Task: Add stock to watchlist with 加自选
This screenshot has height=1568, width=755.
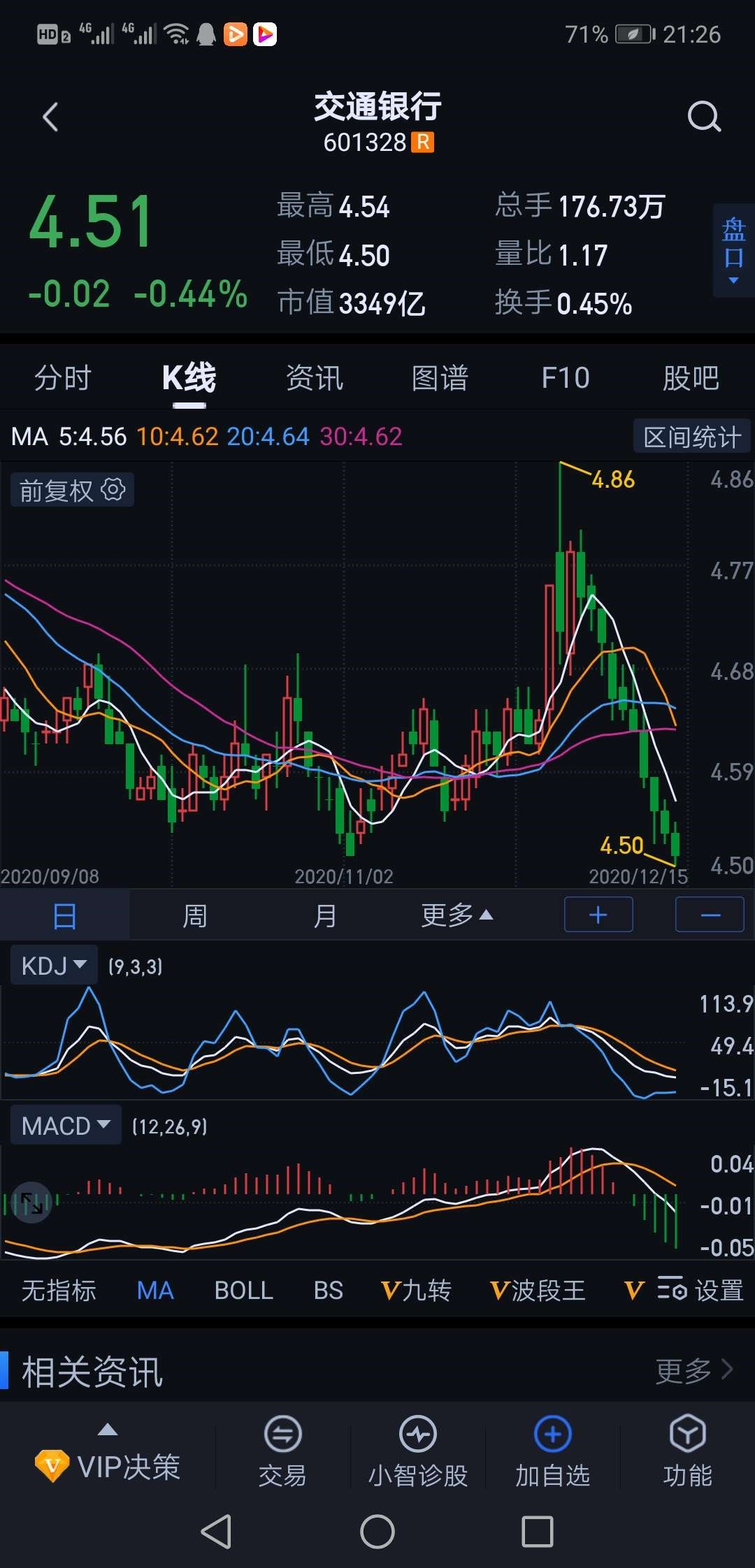Action: pyautogui.click(x=552, y=1451)
